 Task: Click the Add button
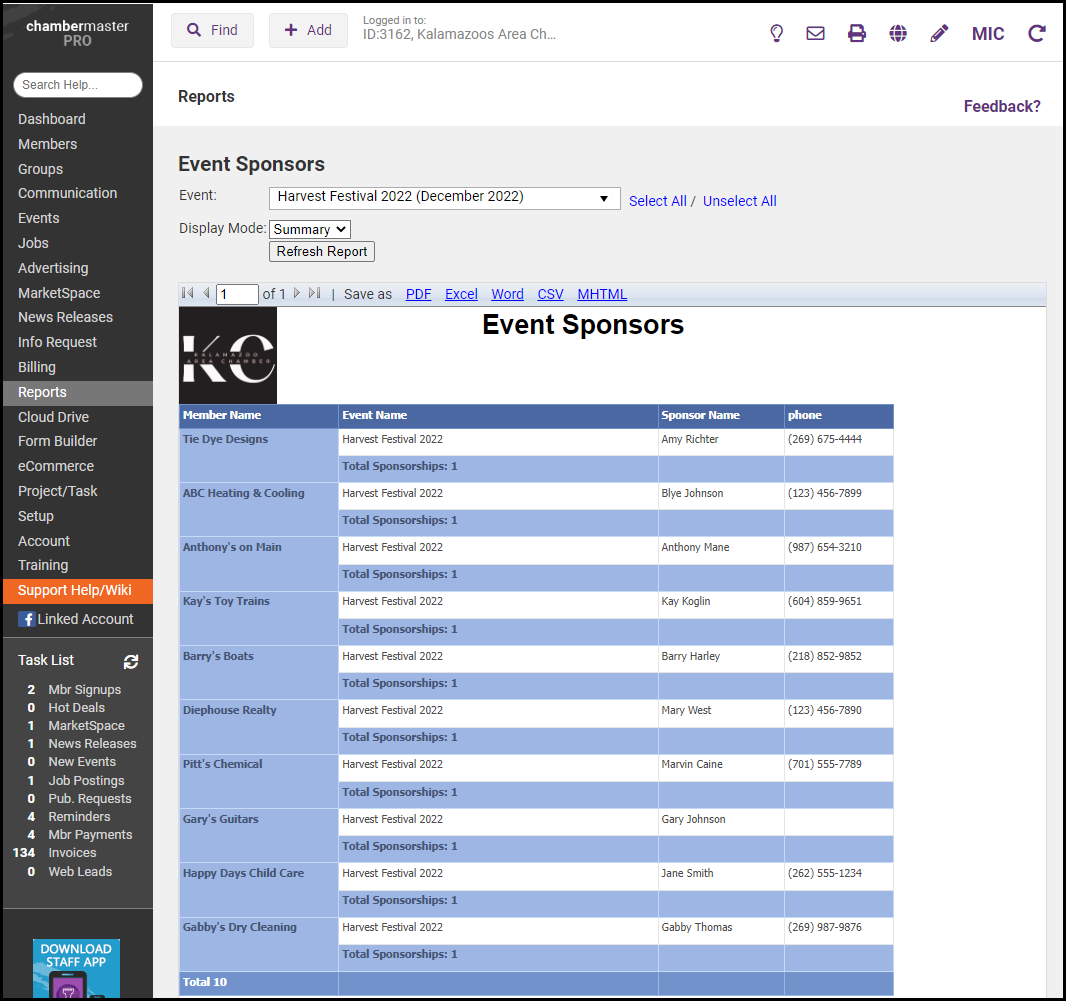click(x=308, y=31)
